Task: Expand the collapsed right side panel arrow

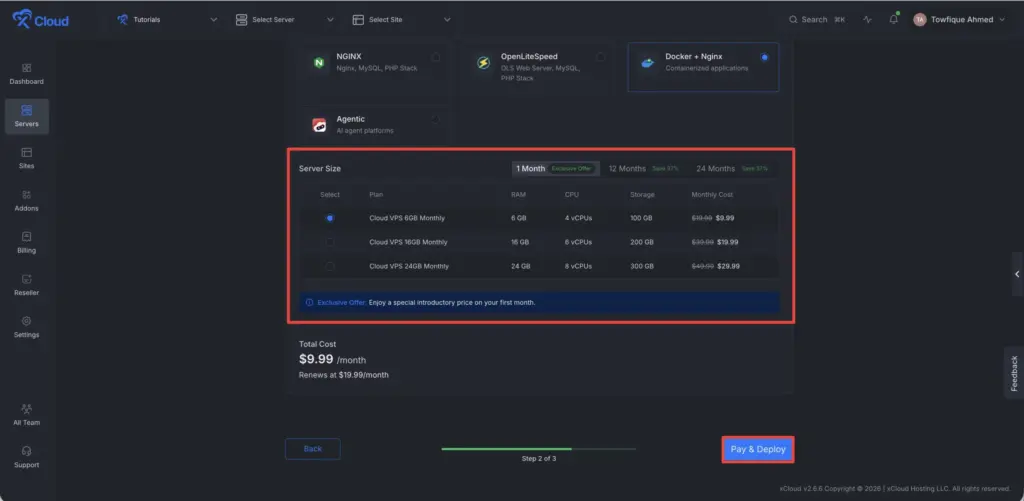Action: [x=1017, y=274]
